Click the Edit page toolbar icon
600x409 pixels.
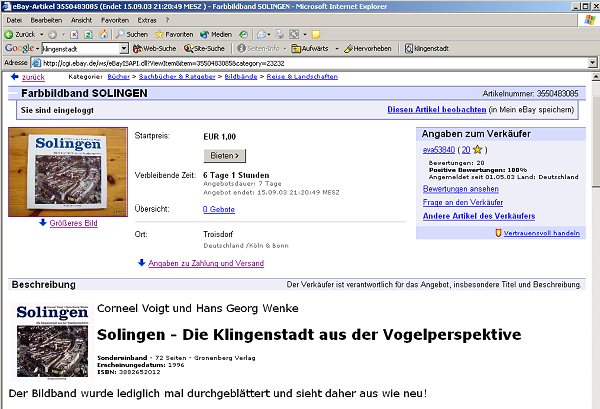pos(294,34)
